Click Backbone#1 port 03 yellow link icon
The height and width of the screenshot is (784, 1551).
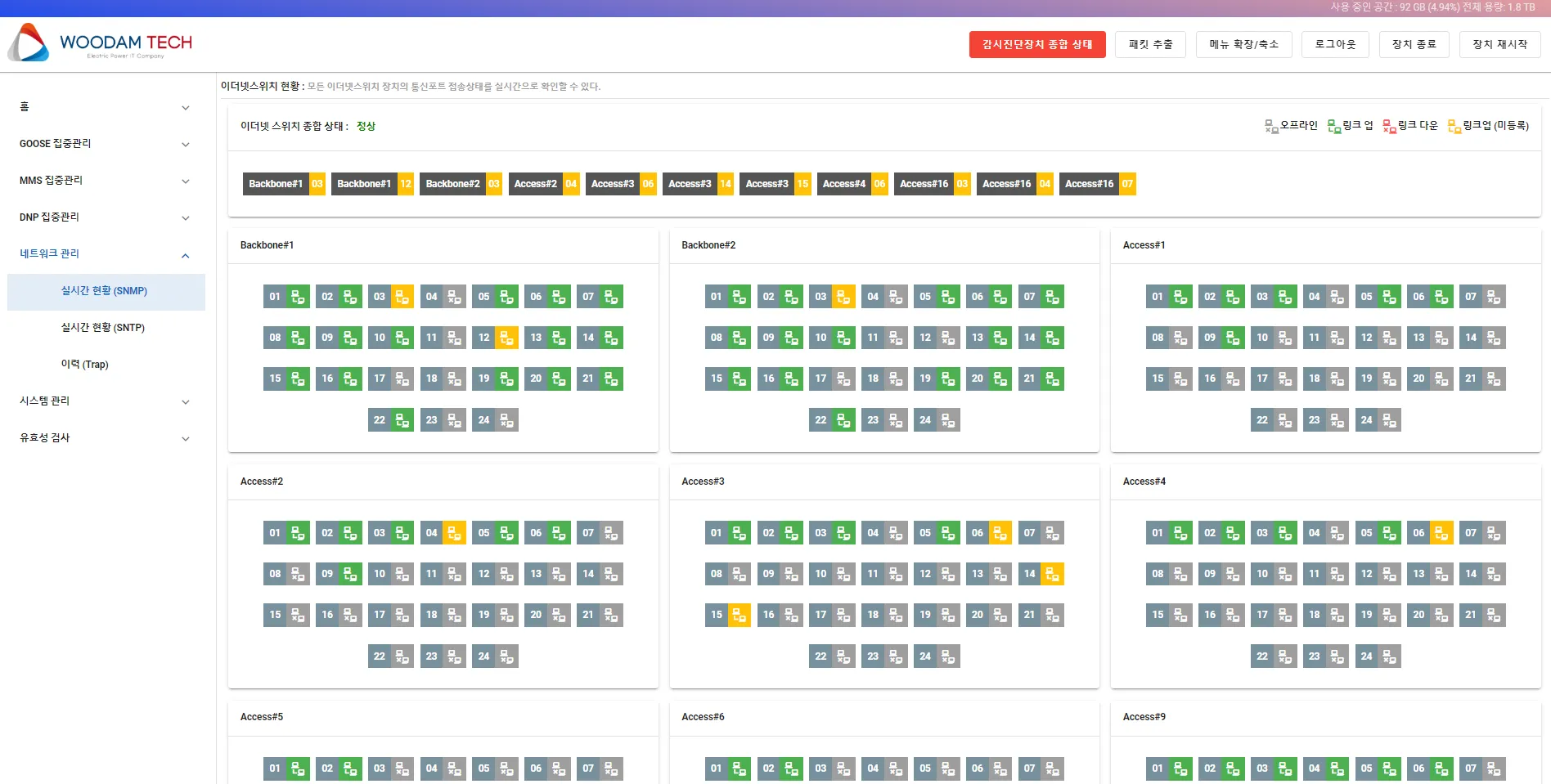point(402,297)
